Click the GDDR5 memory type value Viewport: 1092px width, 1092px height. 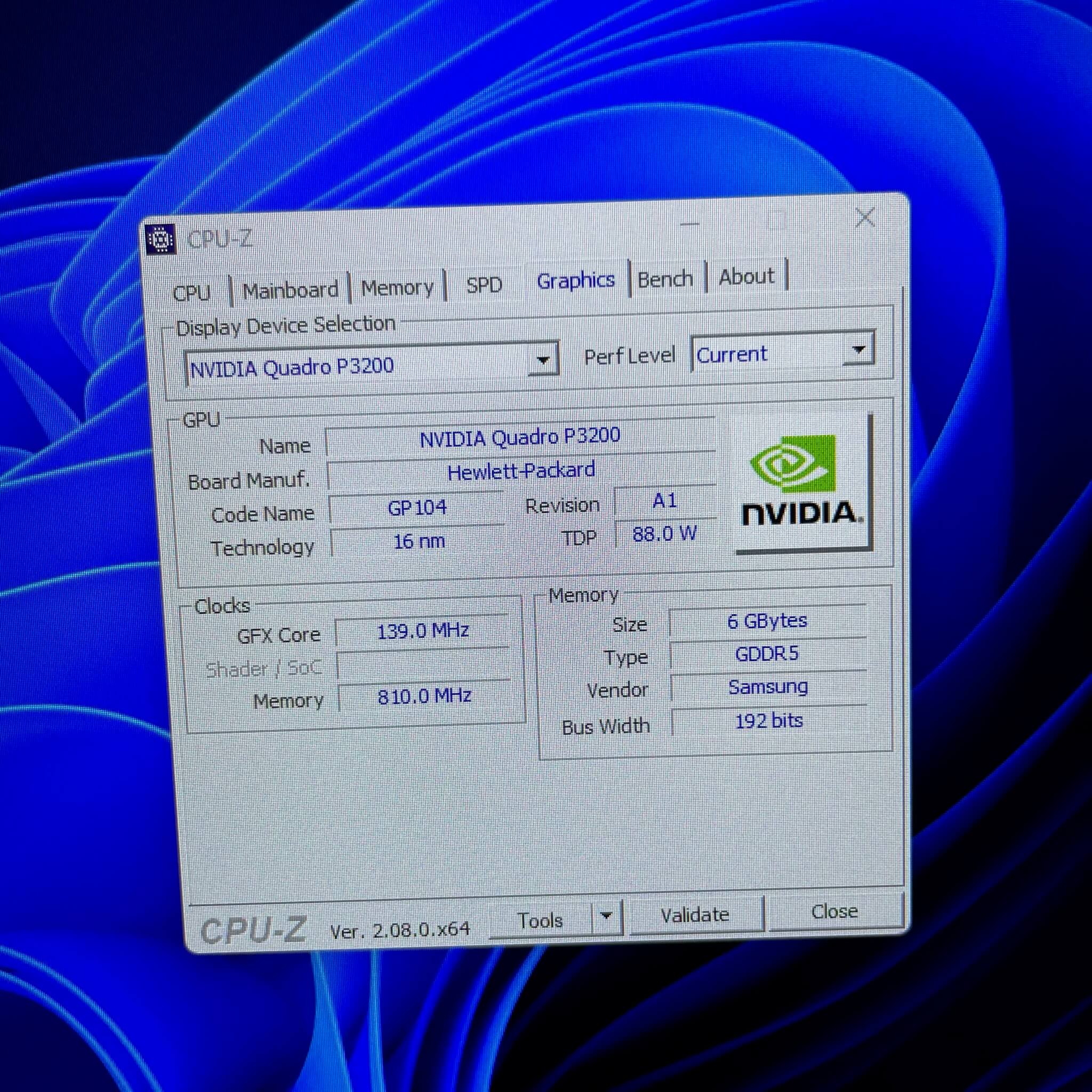pos(767,654)
